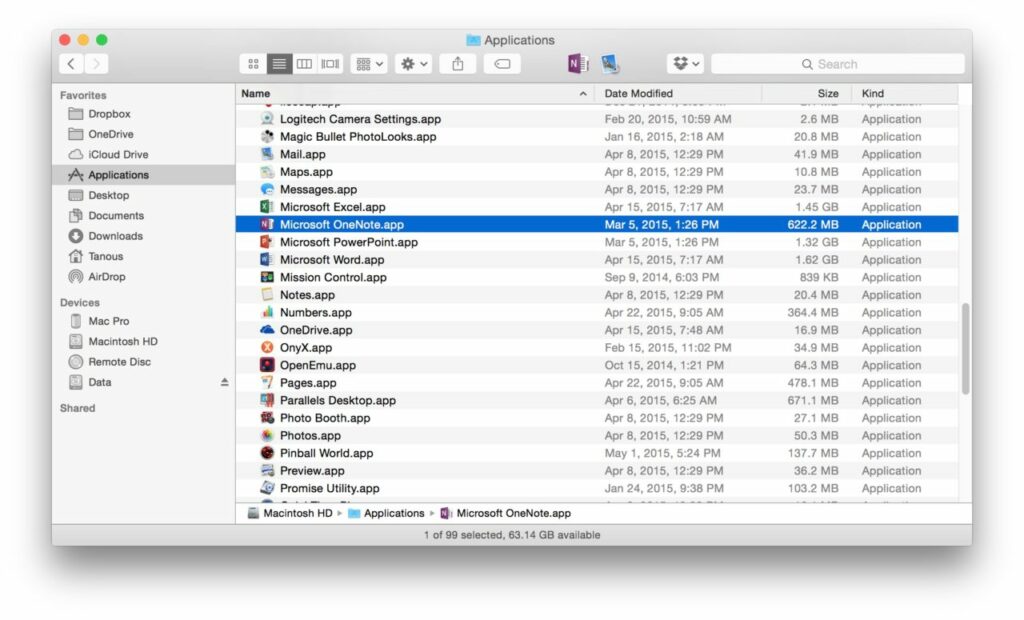
Task: Click Applications in the path bar
Action: (x=387, y=514)
